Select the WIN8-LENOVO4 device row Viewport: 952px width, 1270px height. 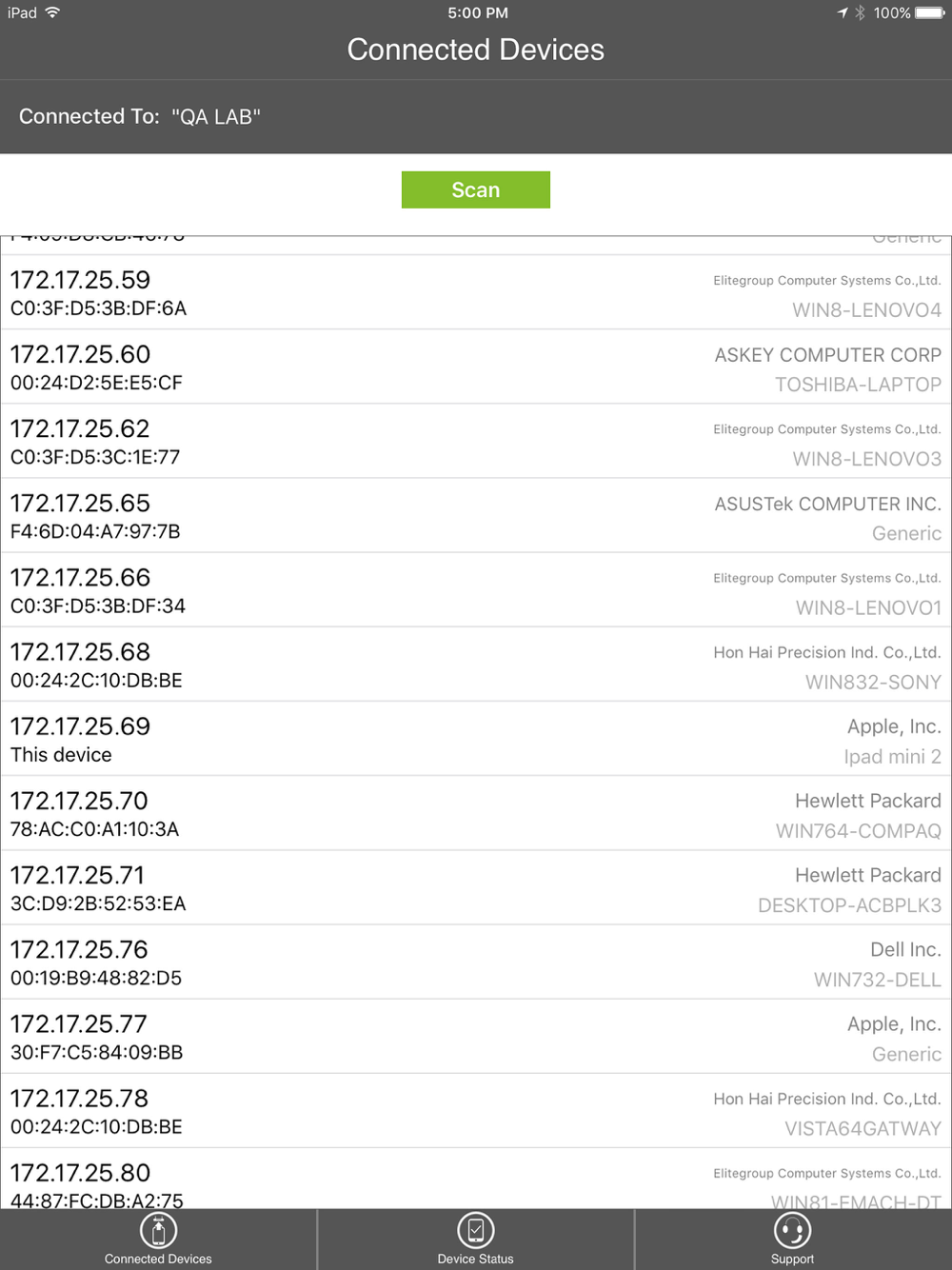click(x=476, y=293)
